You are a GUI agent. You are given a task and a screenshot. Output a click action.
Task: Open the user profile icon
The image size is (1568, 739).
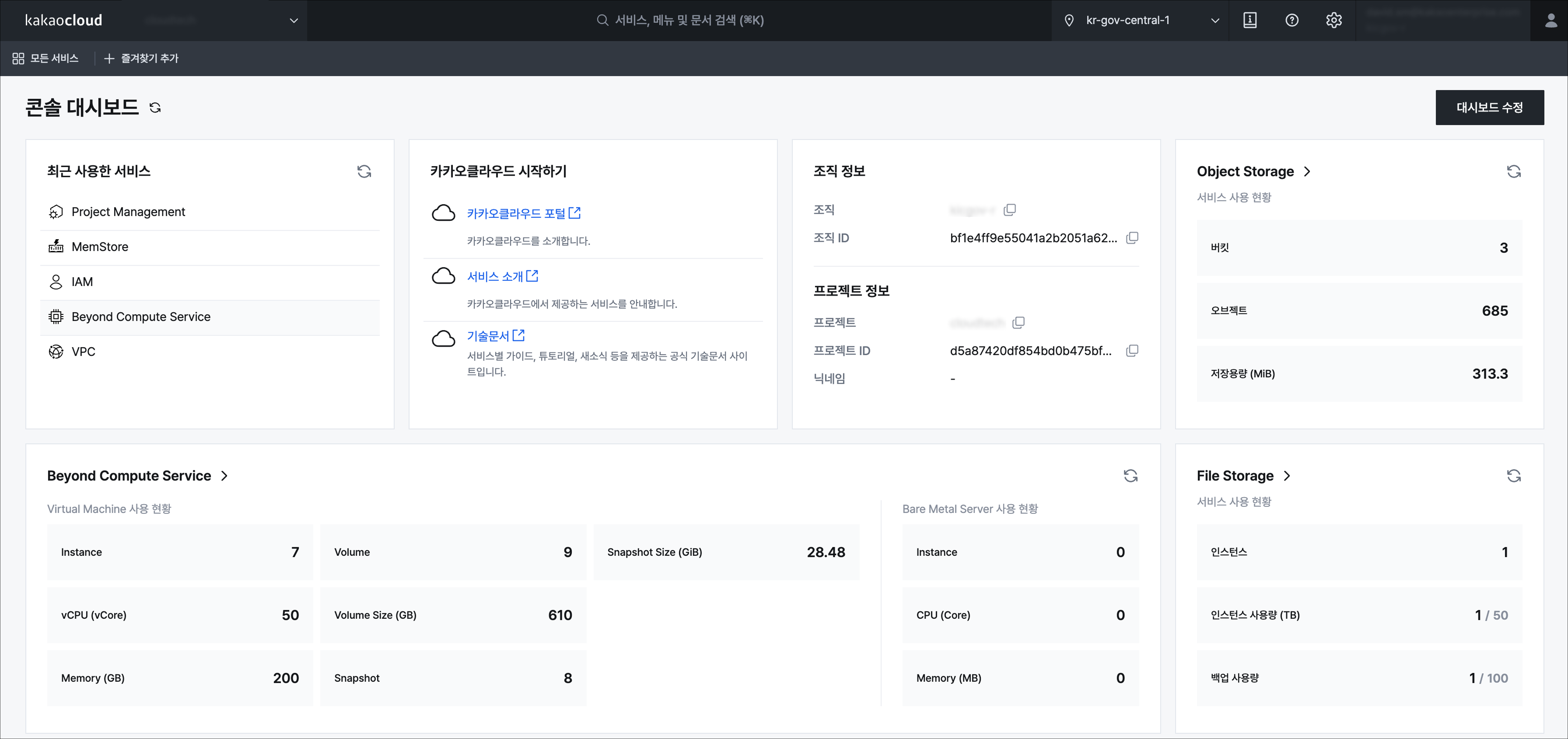[1550, 20]
